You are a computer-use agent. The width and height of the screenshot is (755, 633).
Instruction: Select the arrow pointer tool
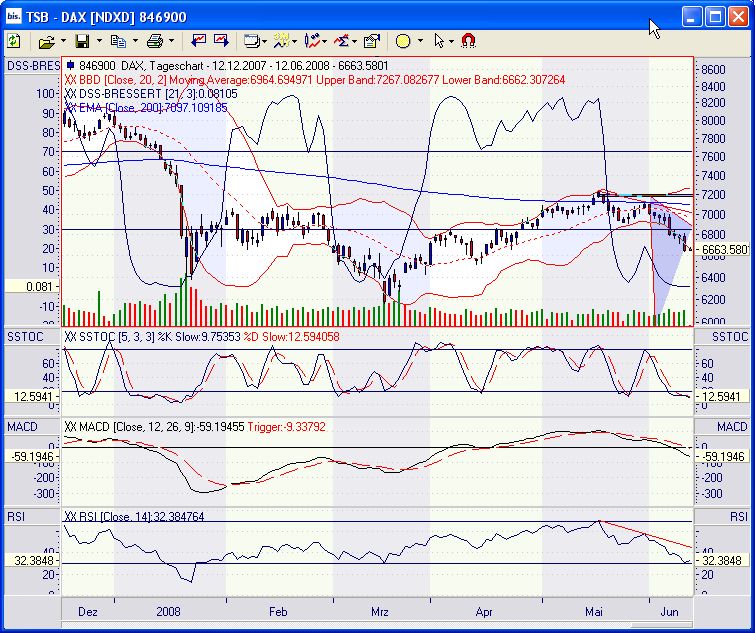point(439,41)
